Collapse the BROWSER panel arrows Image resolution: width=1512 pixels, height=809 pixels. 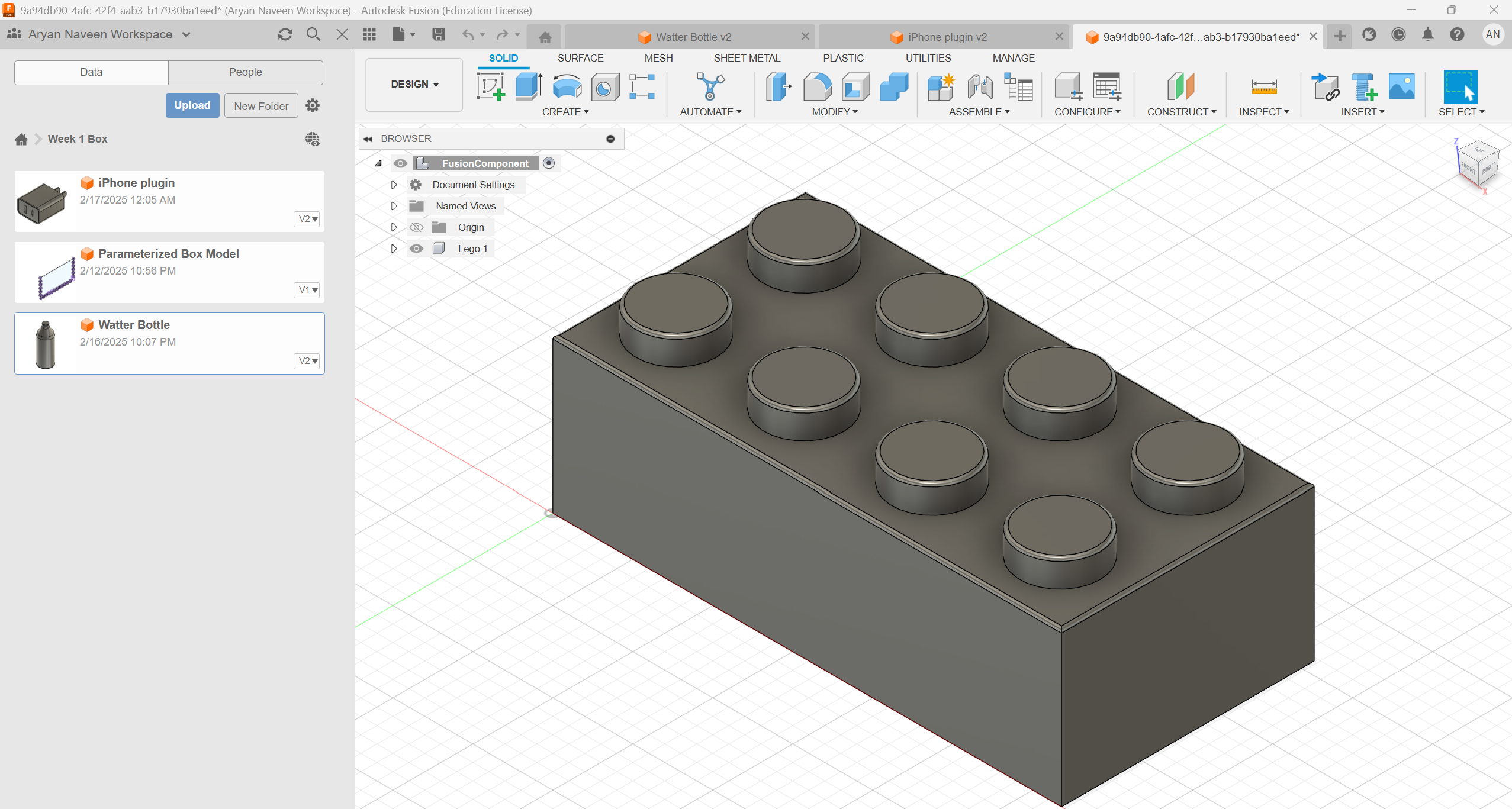click(x=368, y=139)
